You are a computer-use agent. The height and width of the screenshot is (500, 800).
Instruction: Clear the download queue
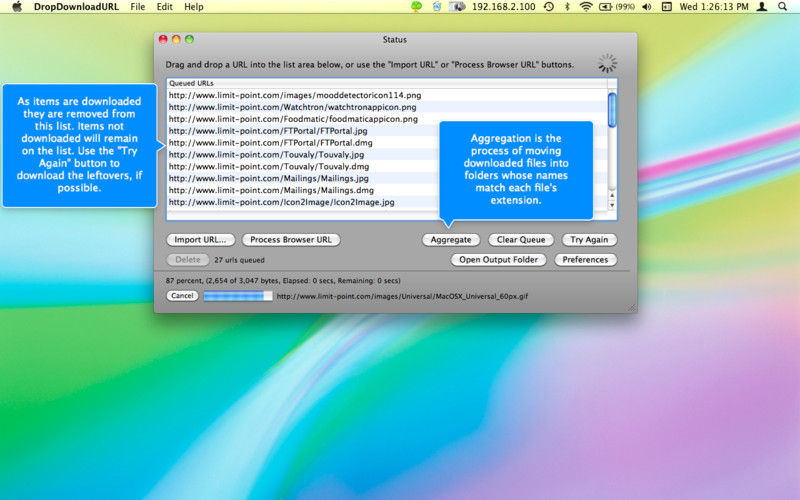(x=521, y=240)
